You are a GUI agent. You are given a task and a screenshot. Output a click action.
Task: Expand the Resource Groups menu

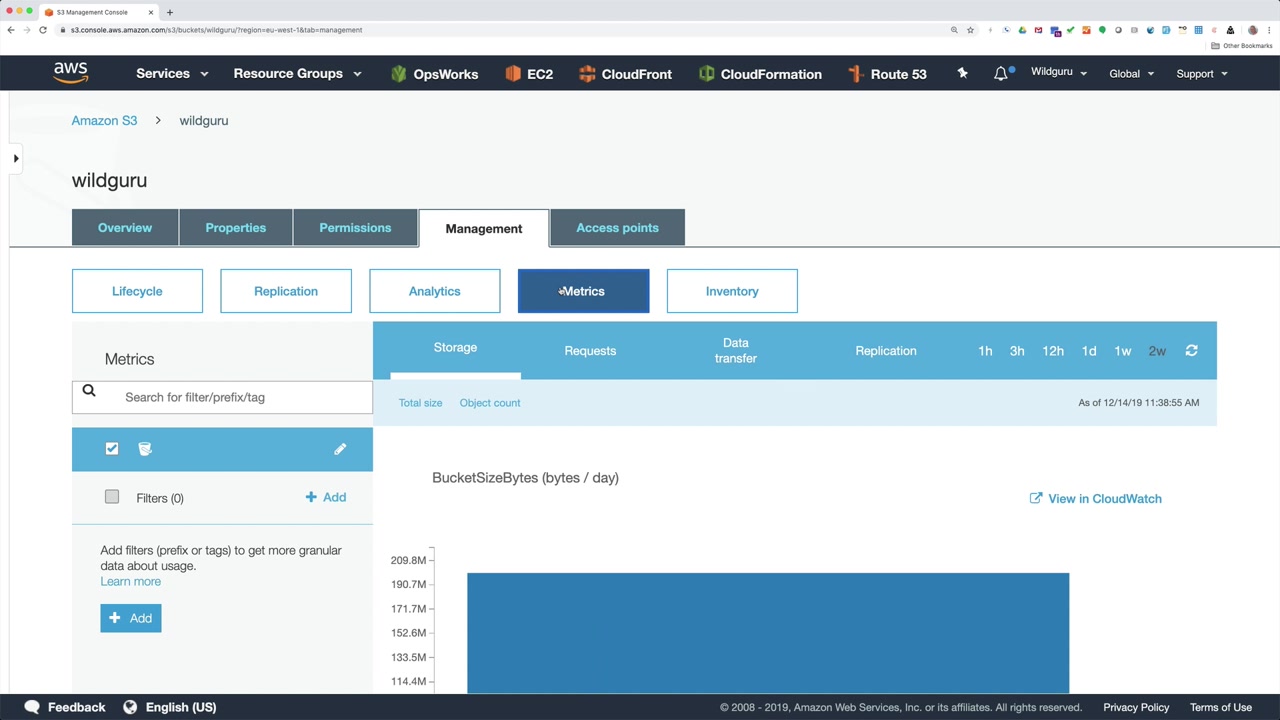(x=297, y=73)
